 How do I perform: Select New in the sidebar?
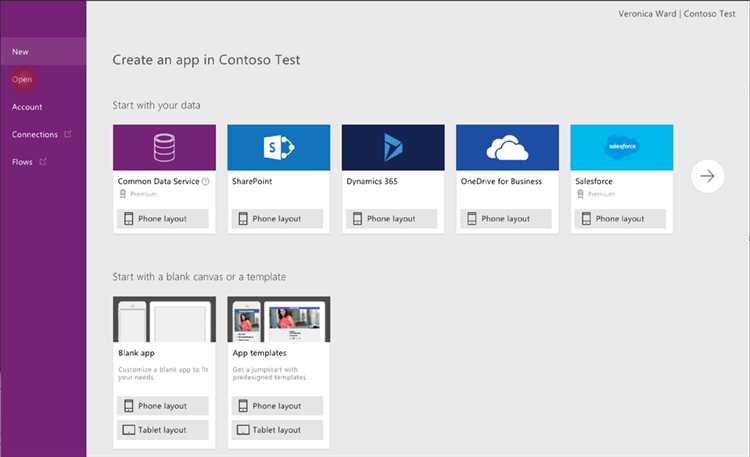[x=43, y=51]
